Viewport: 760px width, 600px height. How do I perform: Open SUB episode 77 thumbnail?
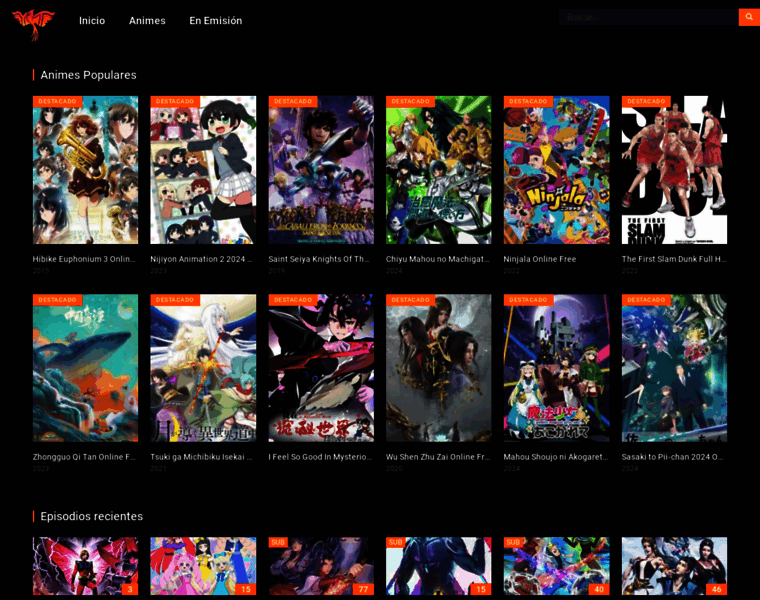click(321, 566)
